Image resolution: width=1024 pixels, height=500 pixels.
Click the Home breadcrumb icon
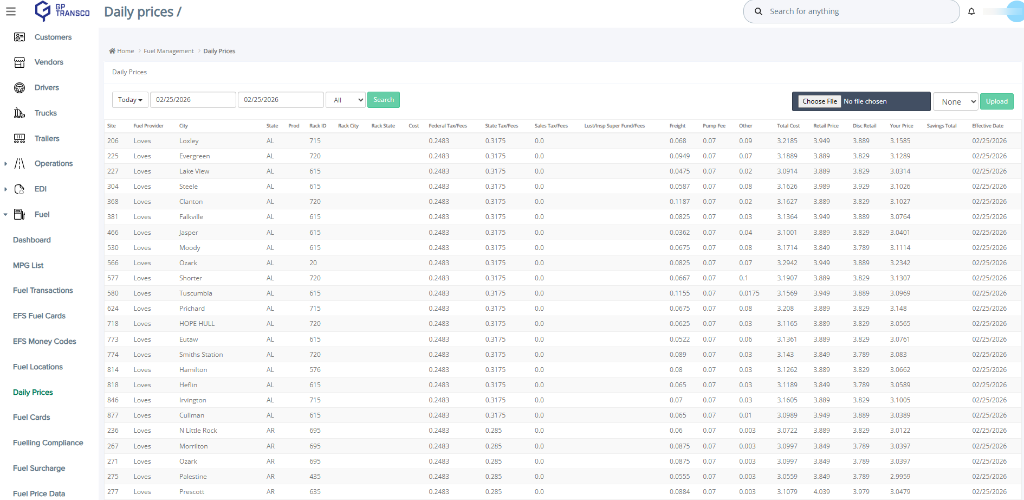click(x=112, y=51)
